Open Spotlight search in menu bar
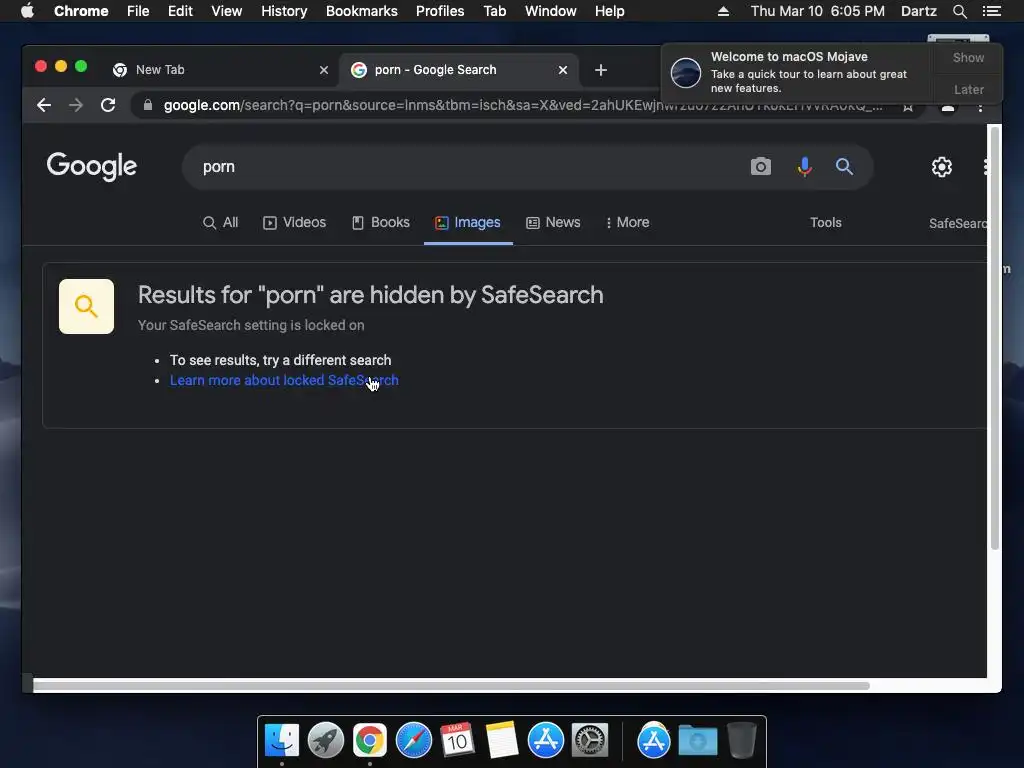This screenshot has width=1024, height=768. point(959,11)
